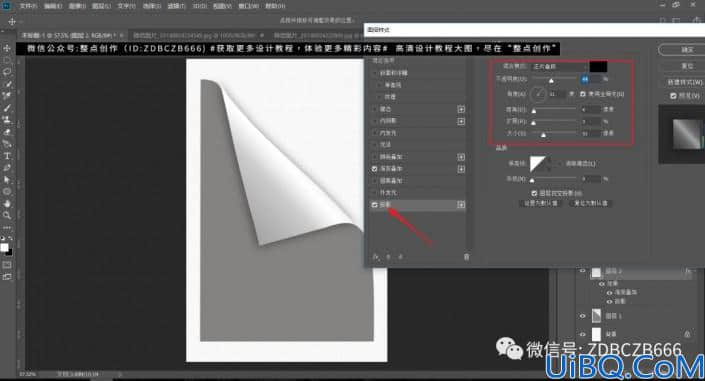Screen dimensions: 705x381
Task: Collapse Layer 2 effects list arrow
Action: (696, 271)
